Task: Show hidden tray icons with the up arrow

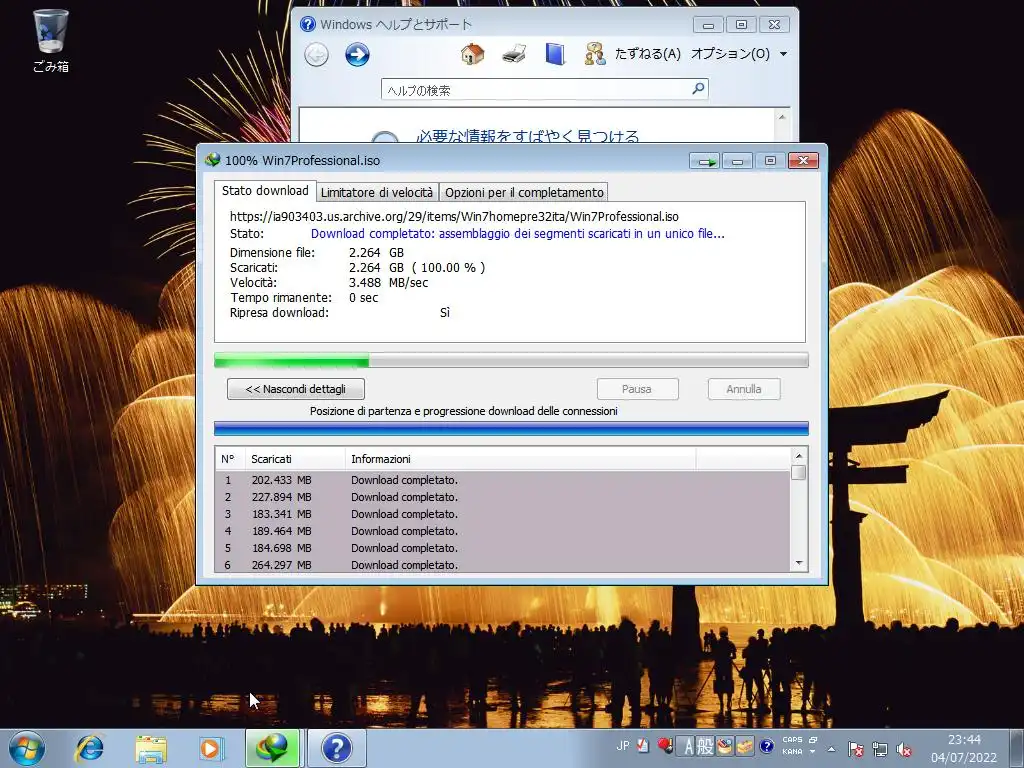Action: 831,750
